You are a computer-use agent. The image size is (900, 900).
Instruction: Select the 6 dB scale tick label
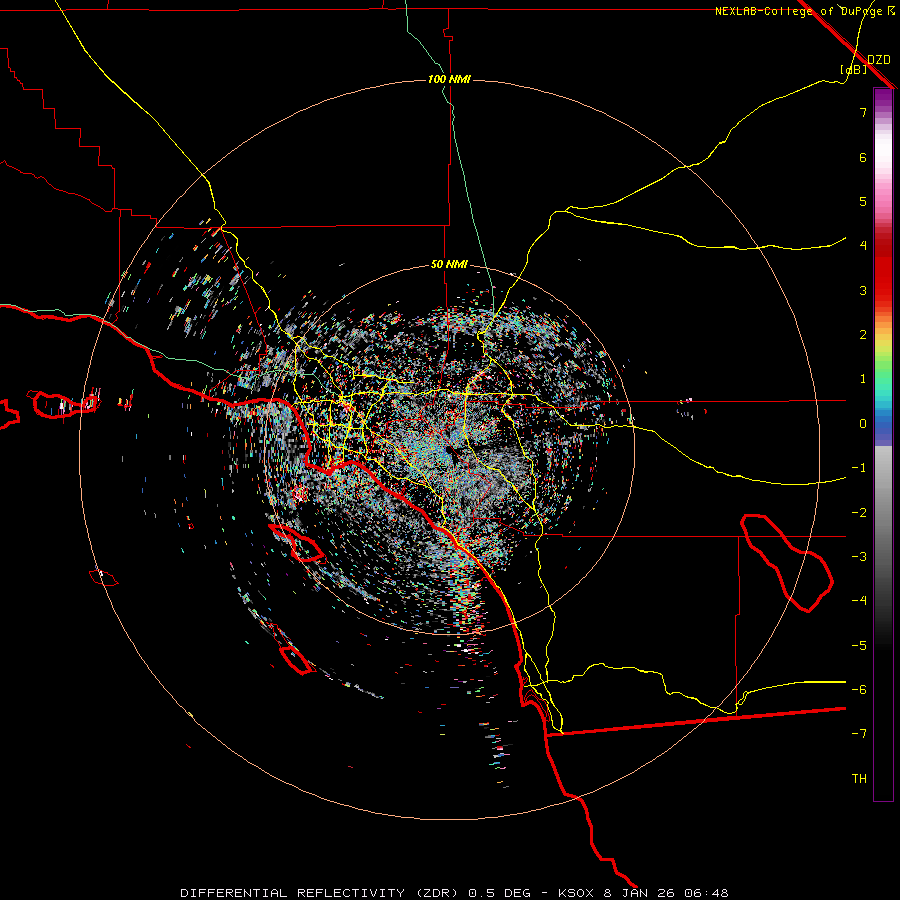coord(863,157)
